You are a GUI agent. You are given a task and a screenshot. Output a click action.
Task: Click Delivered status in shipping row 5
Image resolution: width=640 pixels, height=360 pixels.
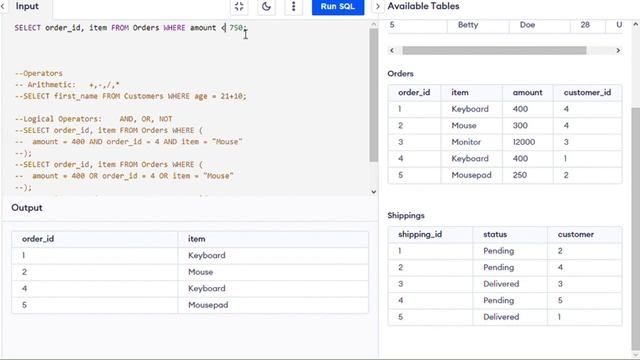click(x=501, y=317)
